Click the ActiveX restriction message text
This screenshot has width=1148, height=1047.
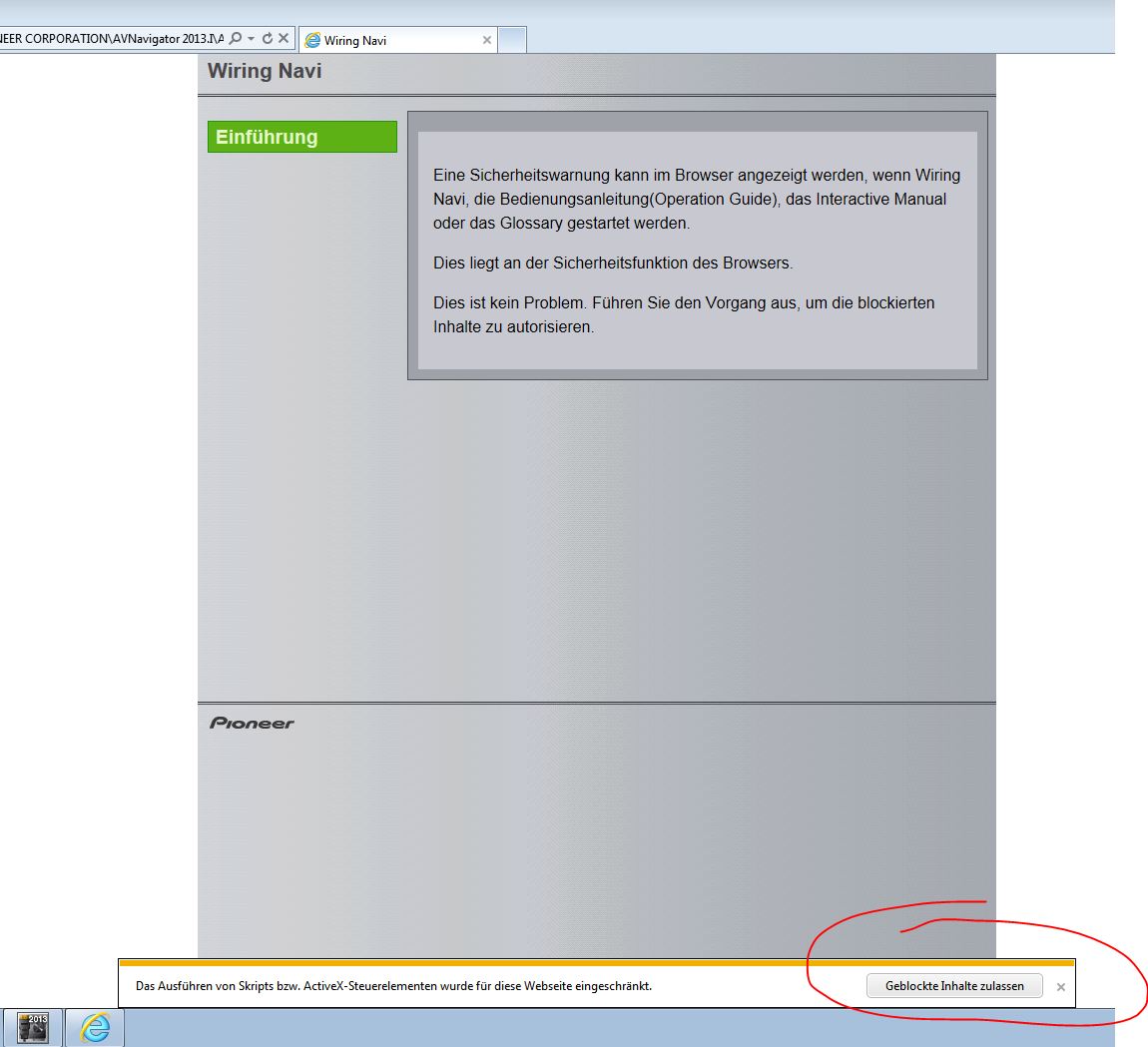(393, 986)
